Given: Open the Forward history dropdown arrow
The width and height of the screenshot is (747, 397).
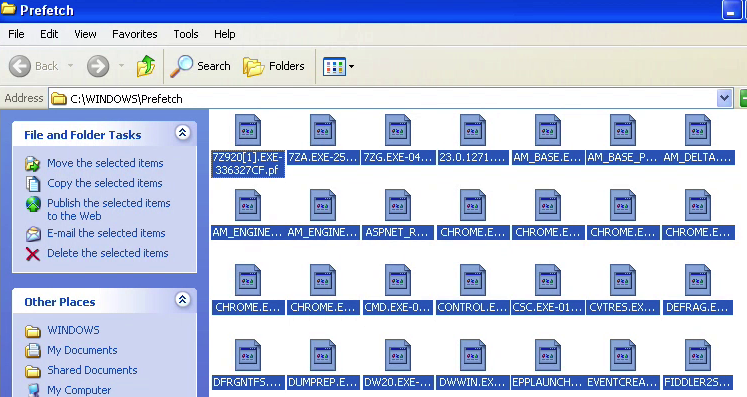Looking at the screenshot, I should (121, 66).
